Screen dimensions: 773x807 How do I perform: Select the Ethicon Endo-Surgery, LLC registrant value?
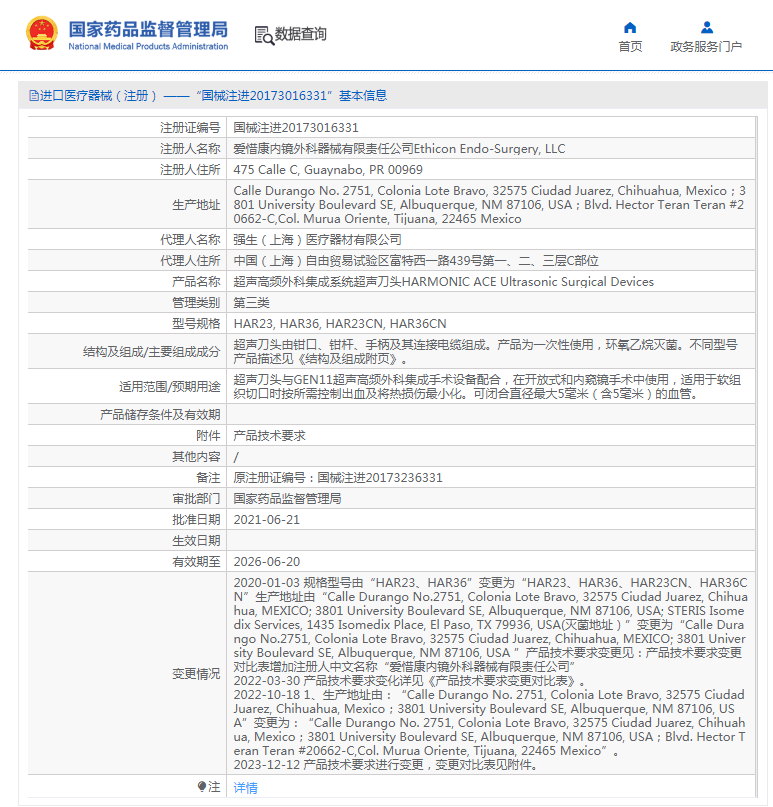click(x=399, y=149)
